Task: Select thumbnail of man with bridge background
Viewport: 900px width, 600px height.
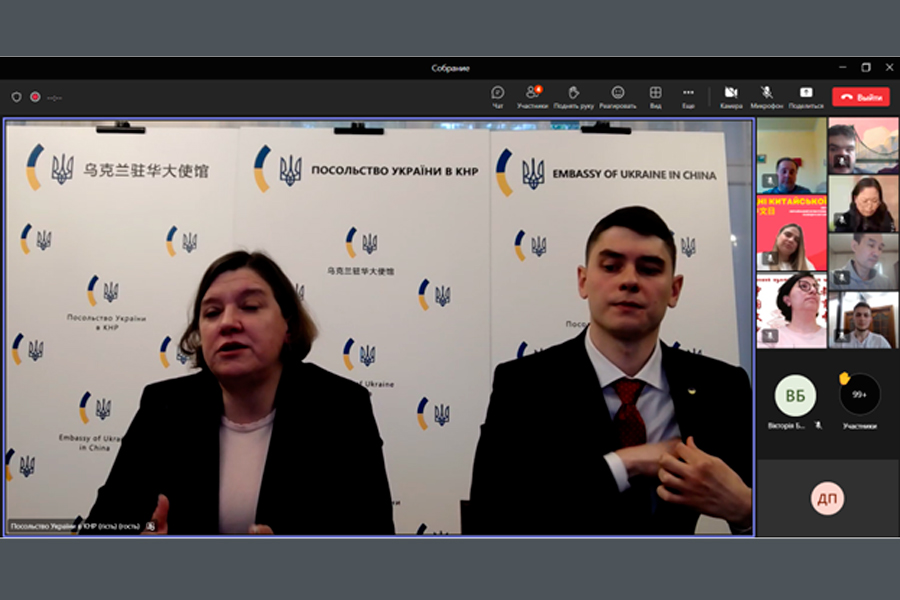Action: click(863, 145)
